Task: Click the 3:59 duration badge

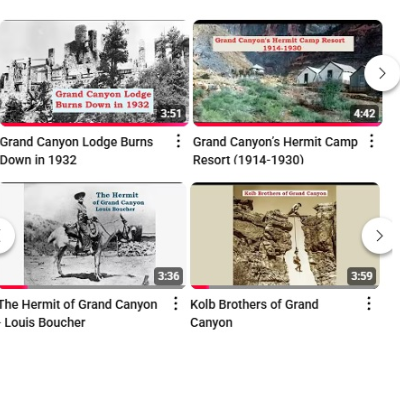Action: (x=362, y=276)
